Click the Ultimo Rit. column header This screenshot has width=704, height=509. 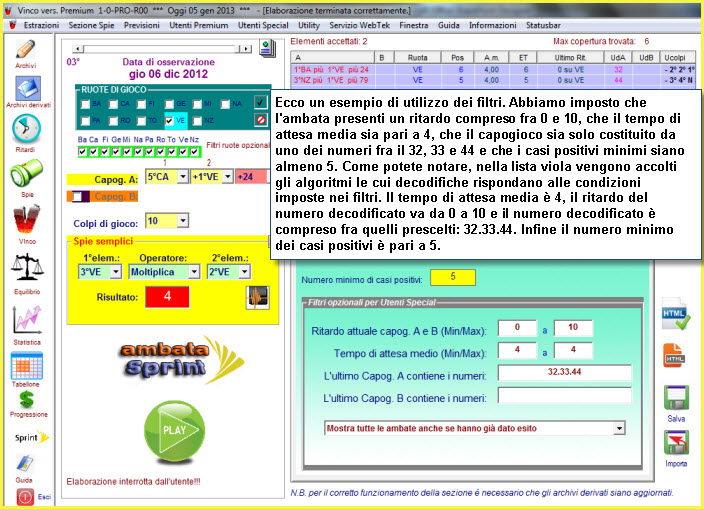click(570, 57)
